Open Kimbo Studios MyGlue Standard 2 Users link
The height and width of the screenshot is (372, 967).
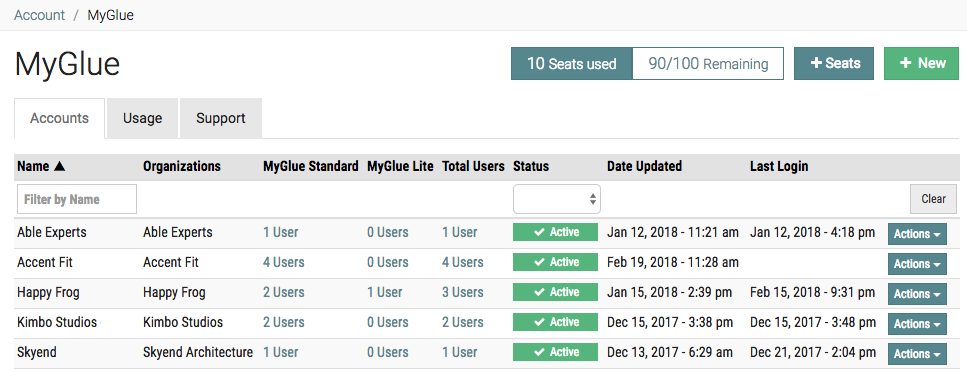(x=284, y=322)
